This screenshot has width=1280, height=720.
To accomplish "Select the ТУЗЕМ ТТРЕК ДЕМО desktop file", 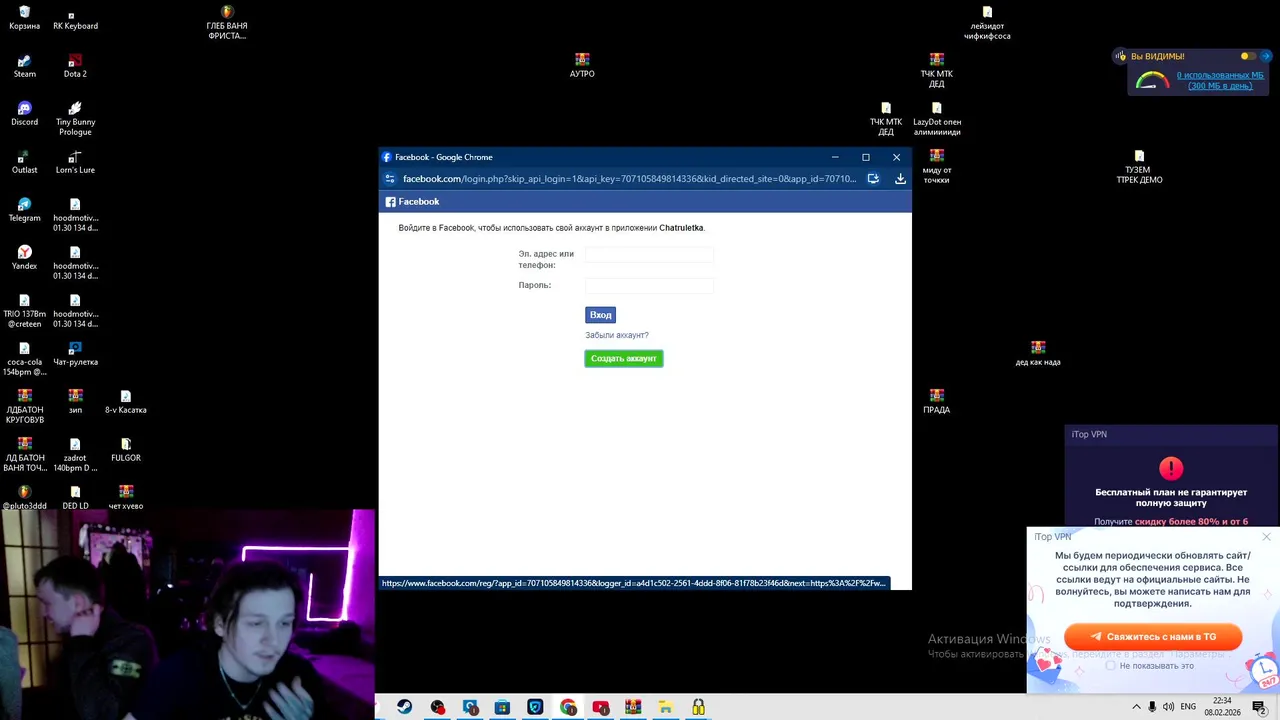I will (x=1139, y=166).
